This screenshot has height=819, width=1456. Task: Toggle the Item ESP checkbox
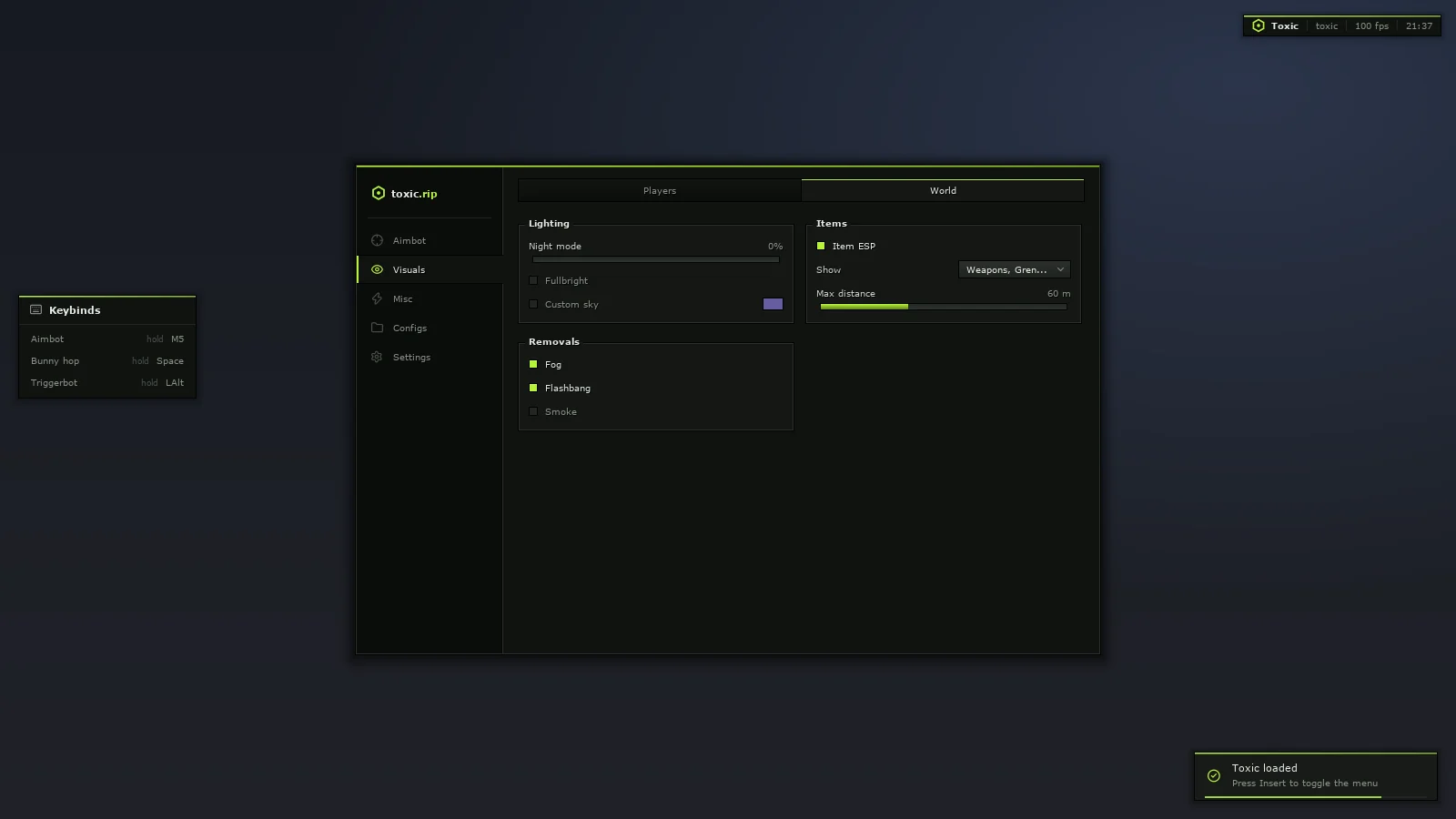[x=821, y=246]
